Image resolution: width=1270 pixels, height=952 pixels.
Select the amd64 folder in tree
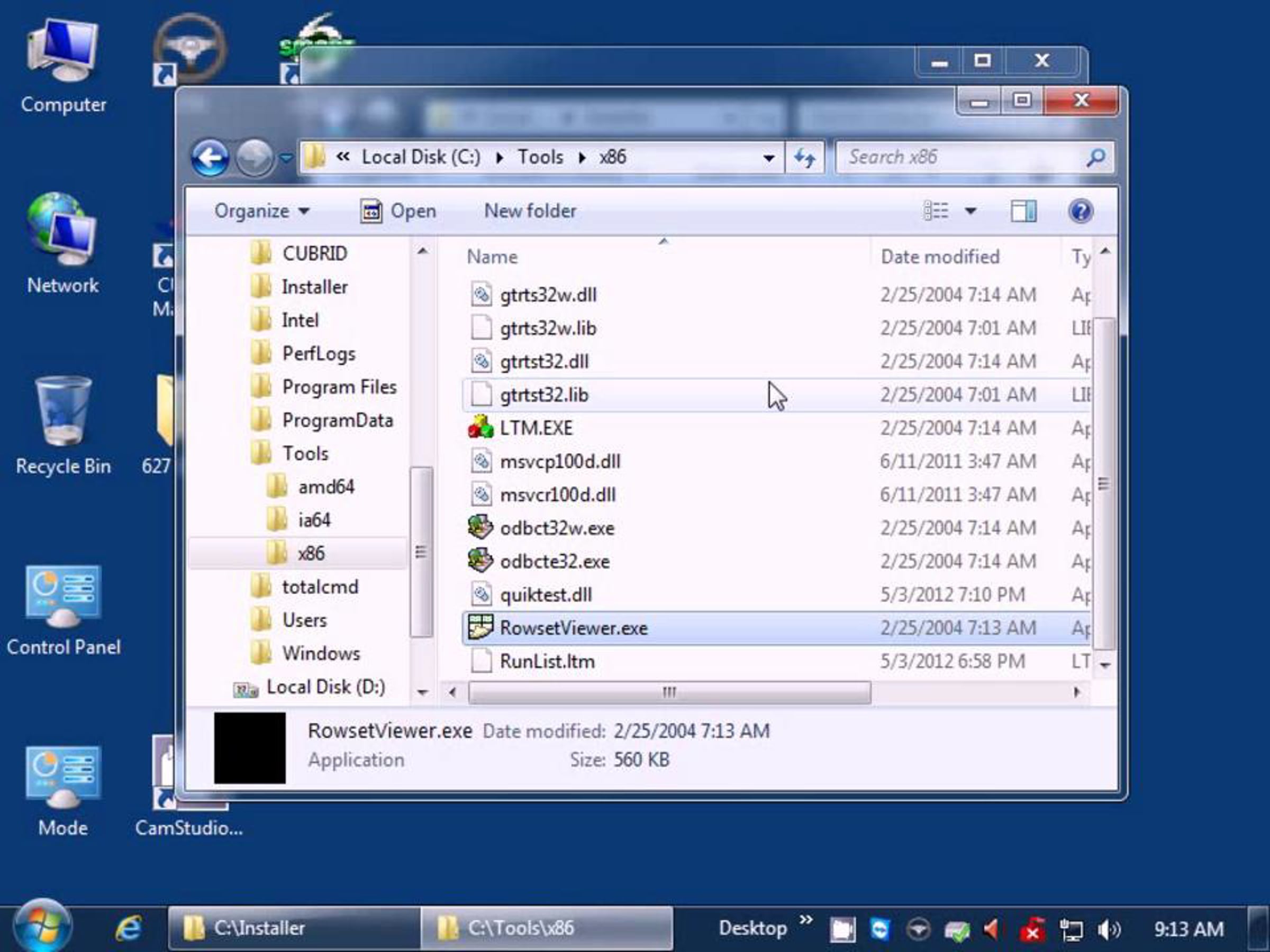pyautogui.click(x=325, y=487)
